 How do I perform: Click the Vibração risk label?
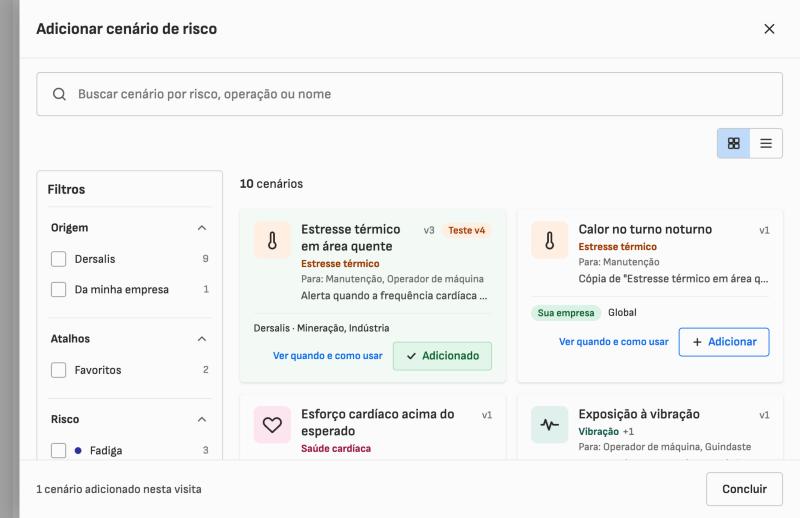(x=598, y=431)
